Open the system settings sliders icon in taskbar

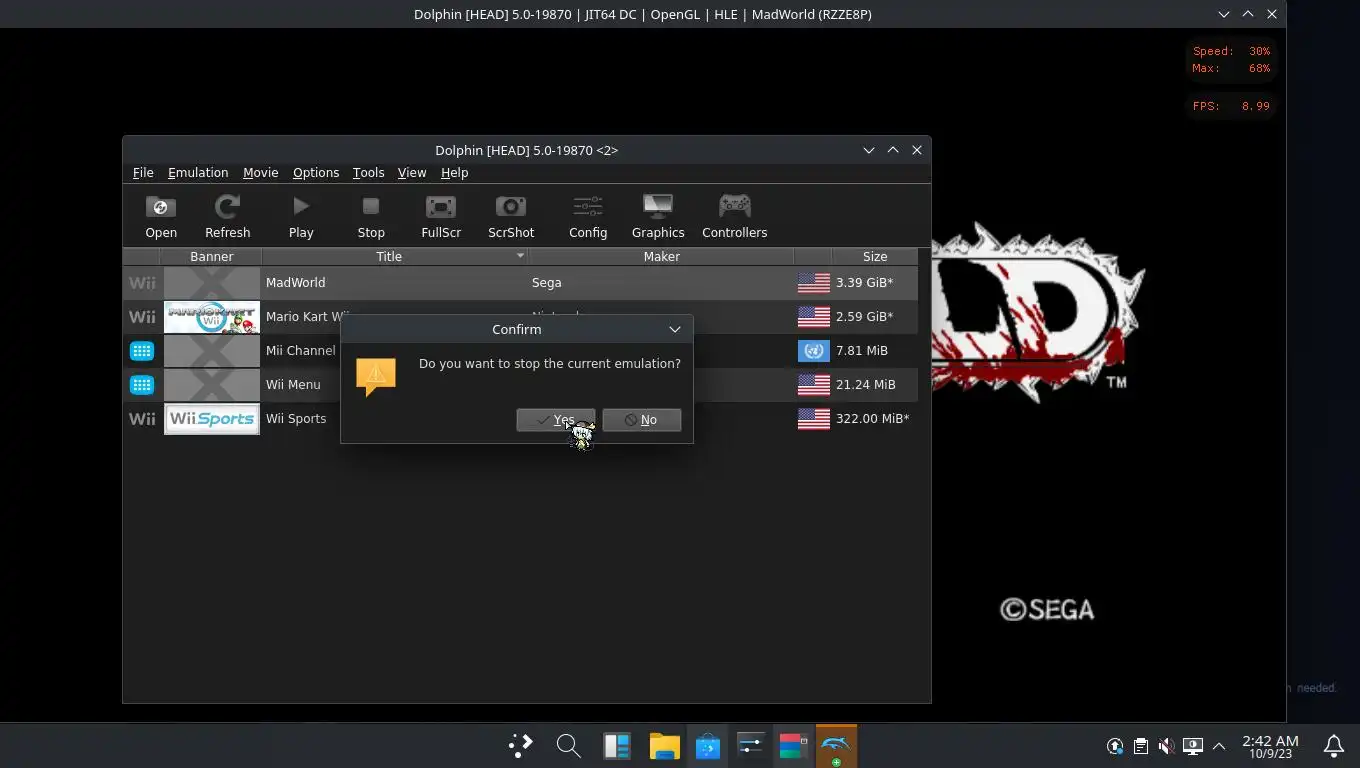pos(750,746)
